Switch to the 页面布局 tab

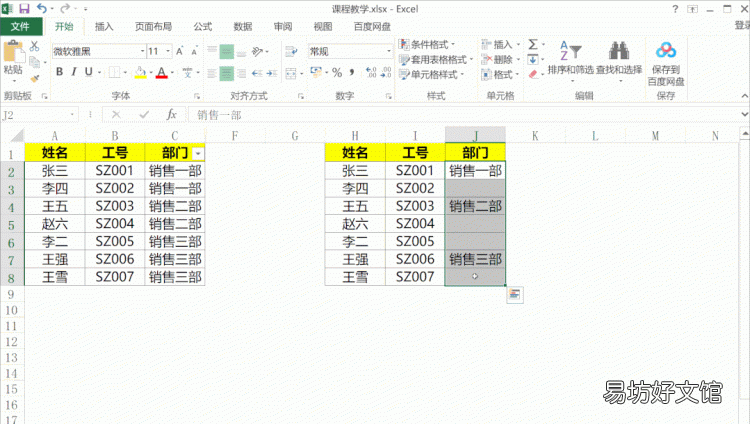(x=153, y=26)
